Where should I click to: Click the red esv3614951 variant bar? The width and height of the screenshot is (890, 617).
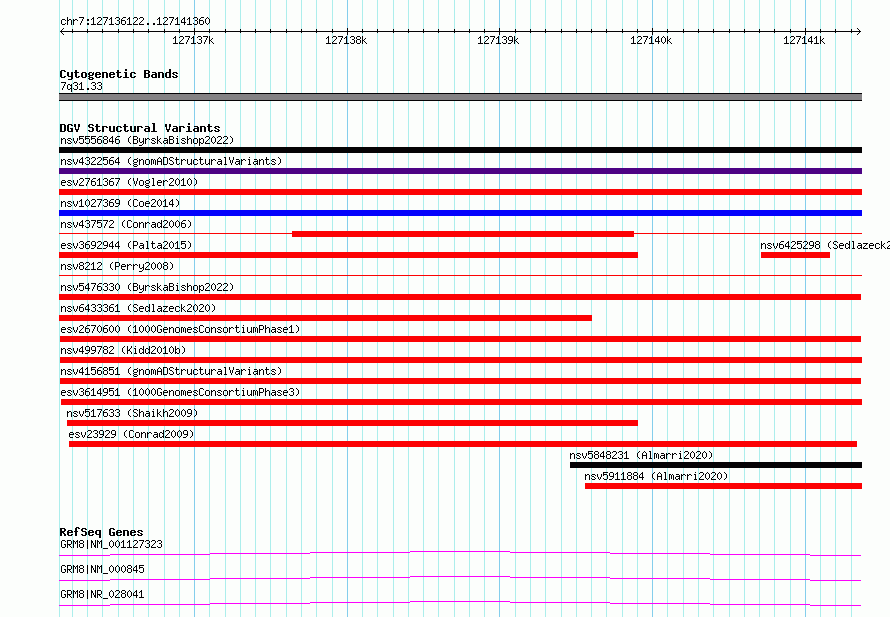tap(460, 402)
